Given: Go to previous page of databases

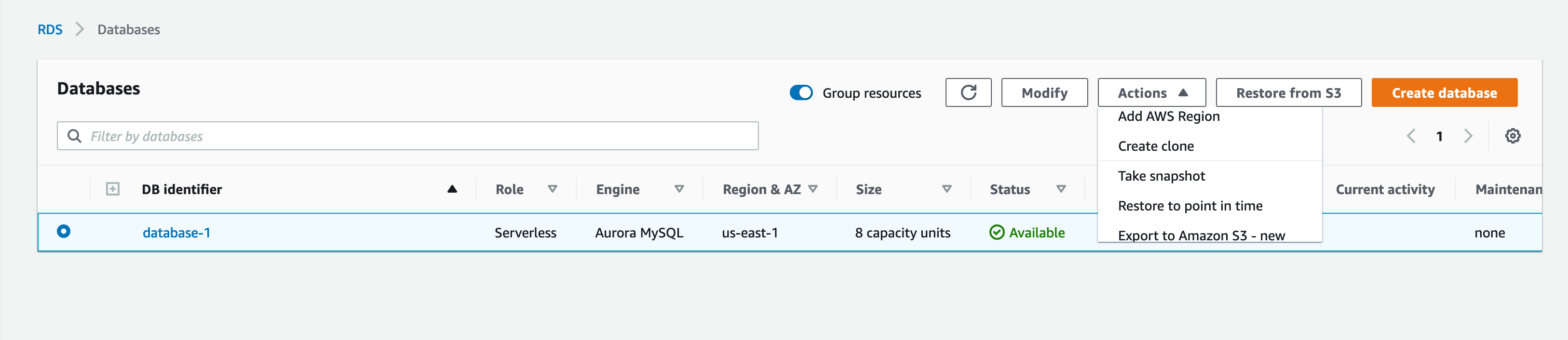Looking at the screenshot, I should [x=1412, y=136].
